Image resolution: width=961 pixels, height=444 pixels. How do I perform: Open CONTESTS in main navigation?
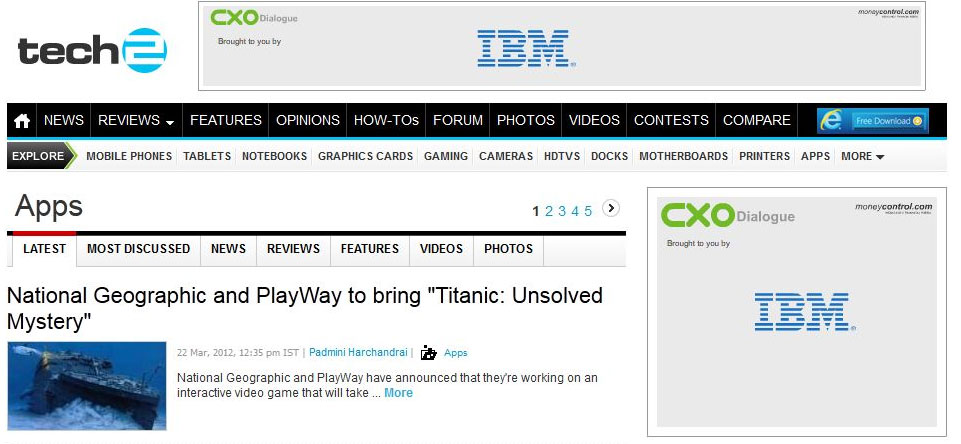[x=671, y=120]
